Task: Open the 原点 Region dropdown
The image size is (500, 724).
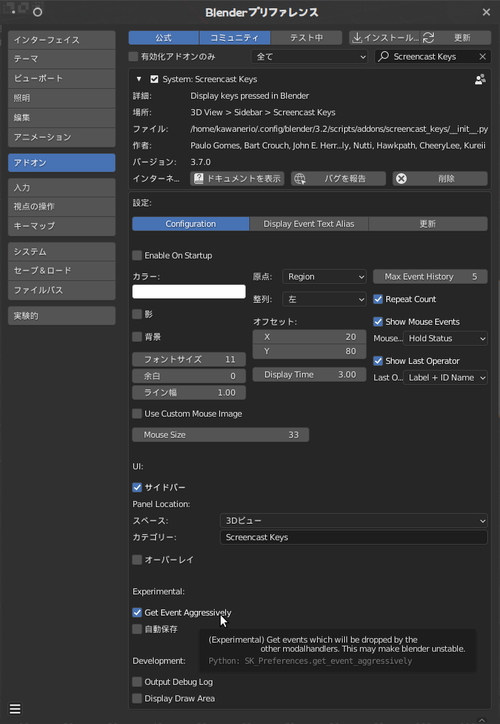Action: click(324, 277)
